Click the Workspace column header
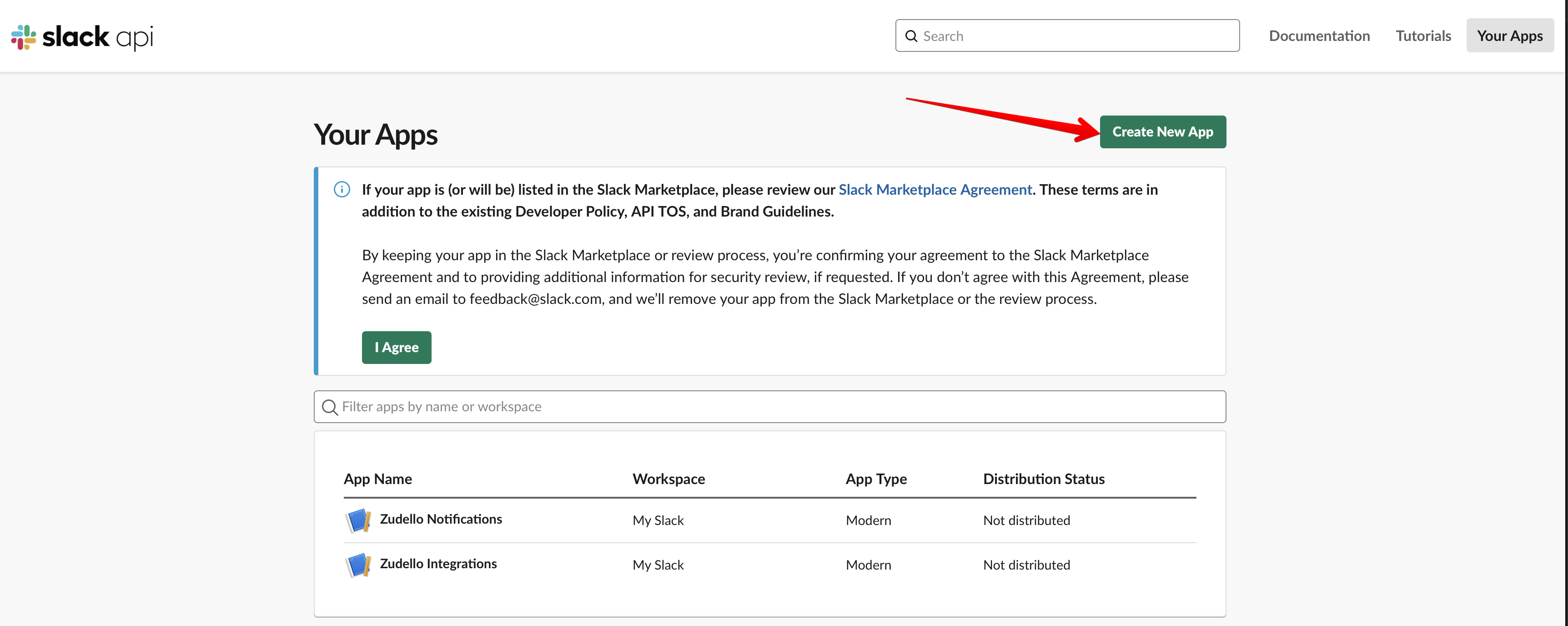The width and height of the screenshot is (1568, 626). click(668, 479)
